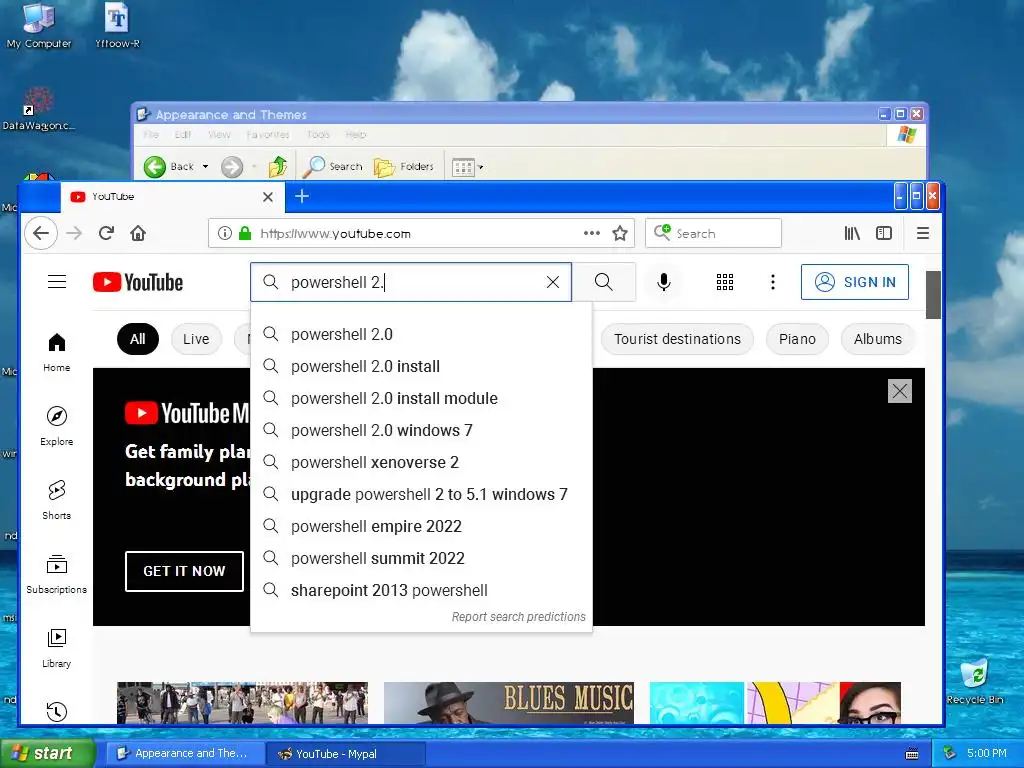
Task: Click the YouTube logo
Action: click(138, 282)
